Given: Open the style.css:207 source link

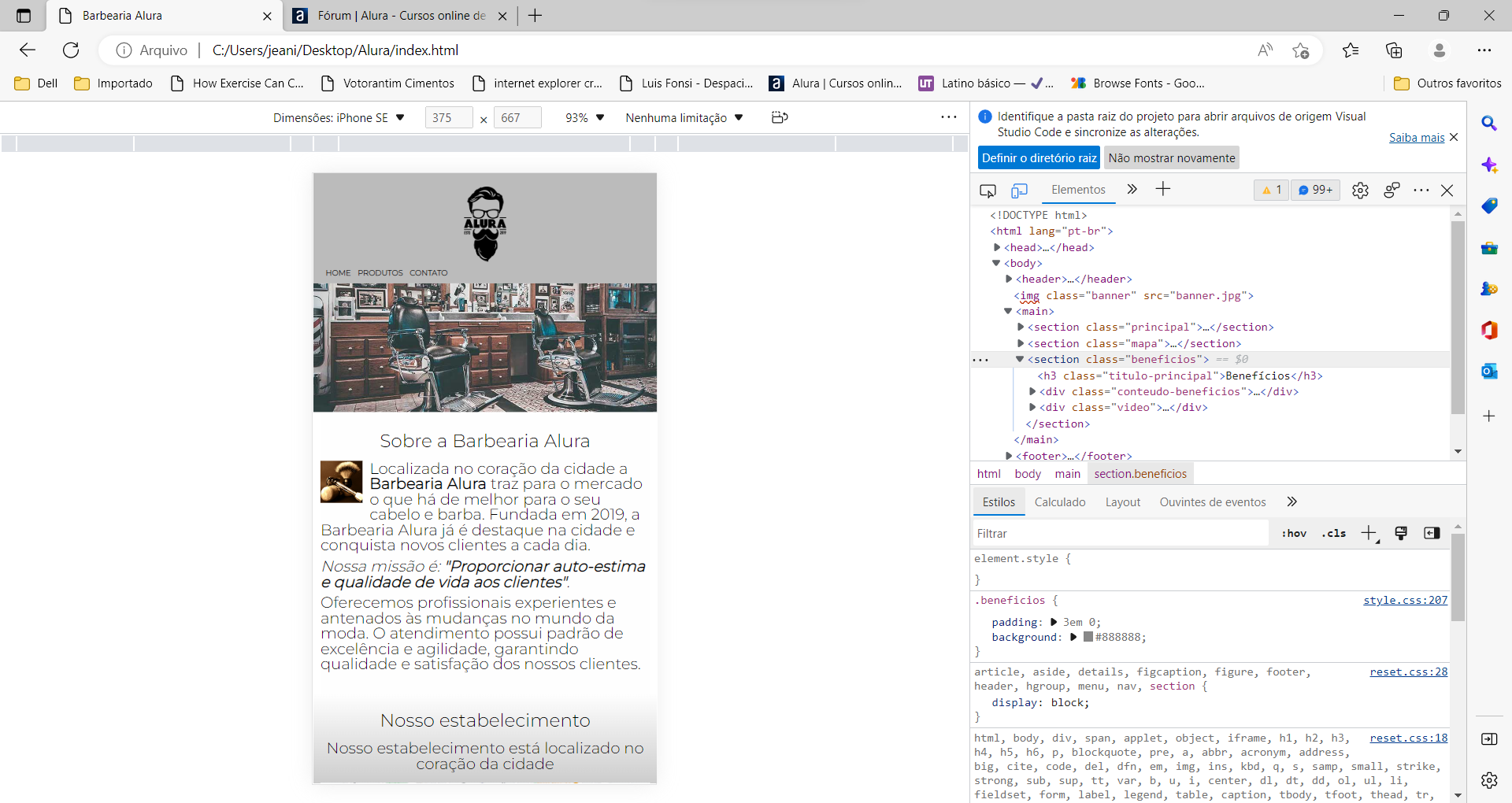Looking at the screenshot, I should (x=1405, y=600).
